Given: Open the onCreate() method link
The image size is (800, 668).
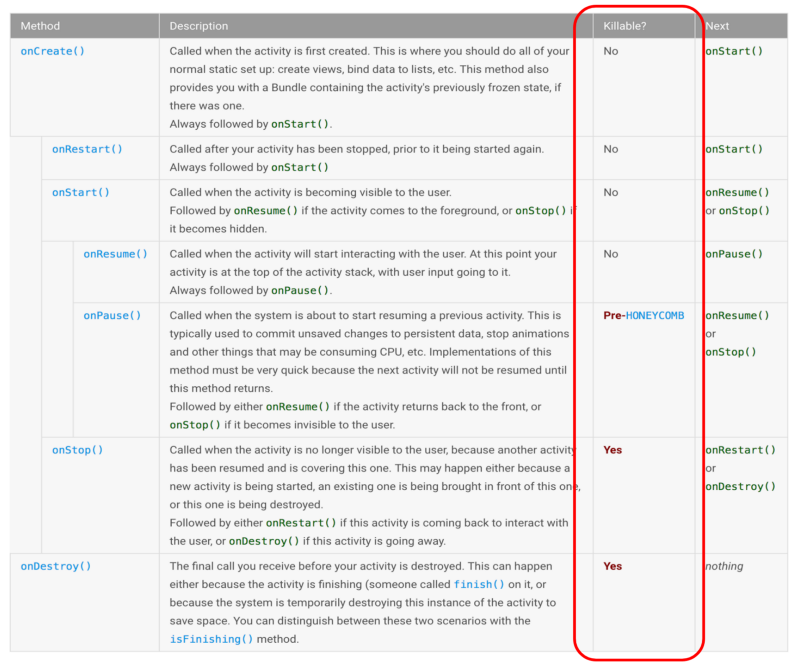Looking at the screenshot, I should 53,51.
